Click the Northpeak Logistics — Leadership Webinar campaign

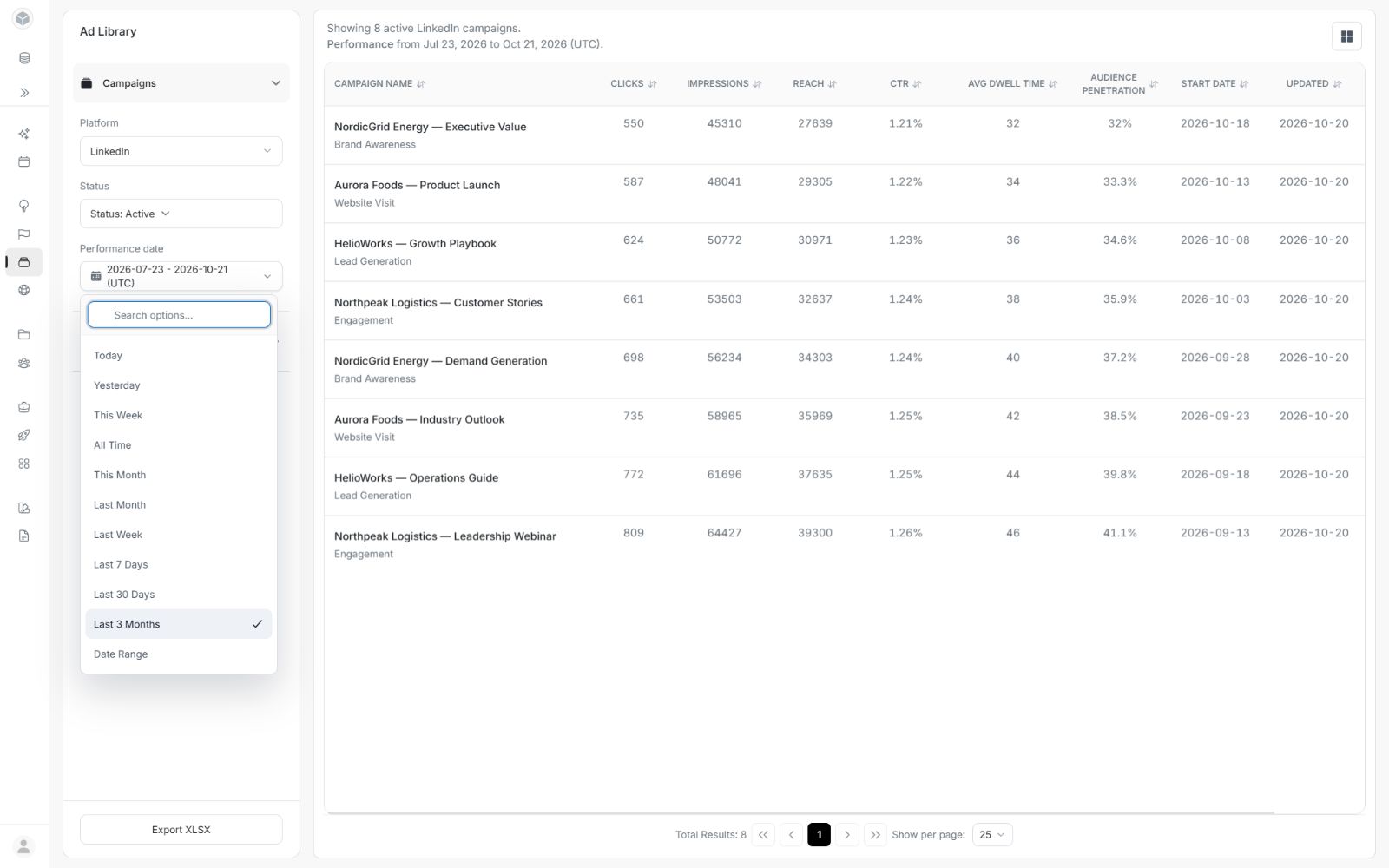coord(445,536)
